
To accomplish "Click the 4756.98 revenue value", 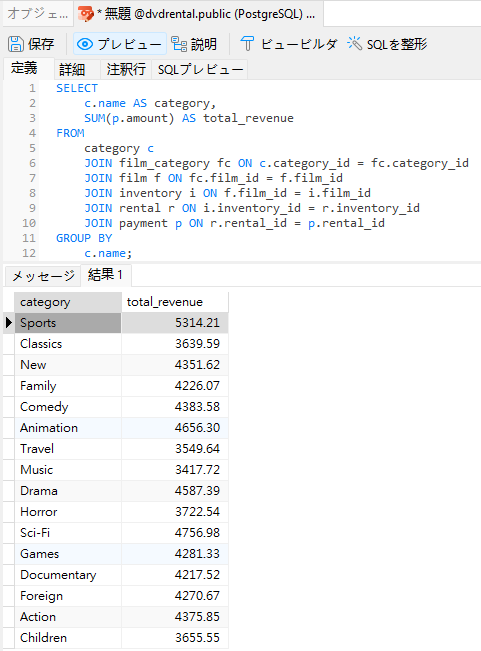I will [197, 533].
